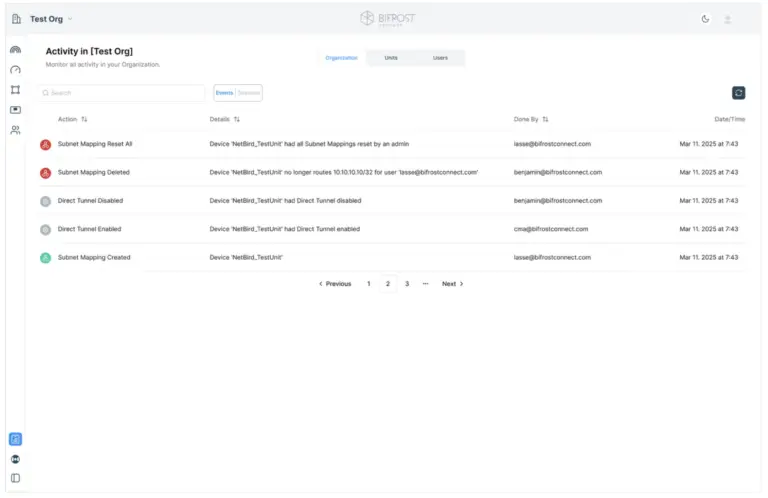Image resolution: width=768 pixels, height=498 pixels.
Task: Click benjamin@bifrostconnect.com in Subnet Mapping Deleted row
Action: click(558, 172)
